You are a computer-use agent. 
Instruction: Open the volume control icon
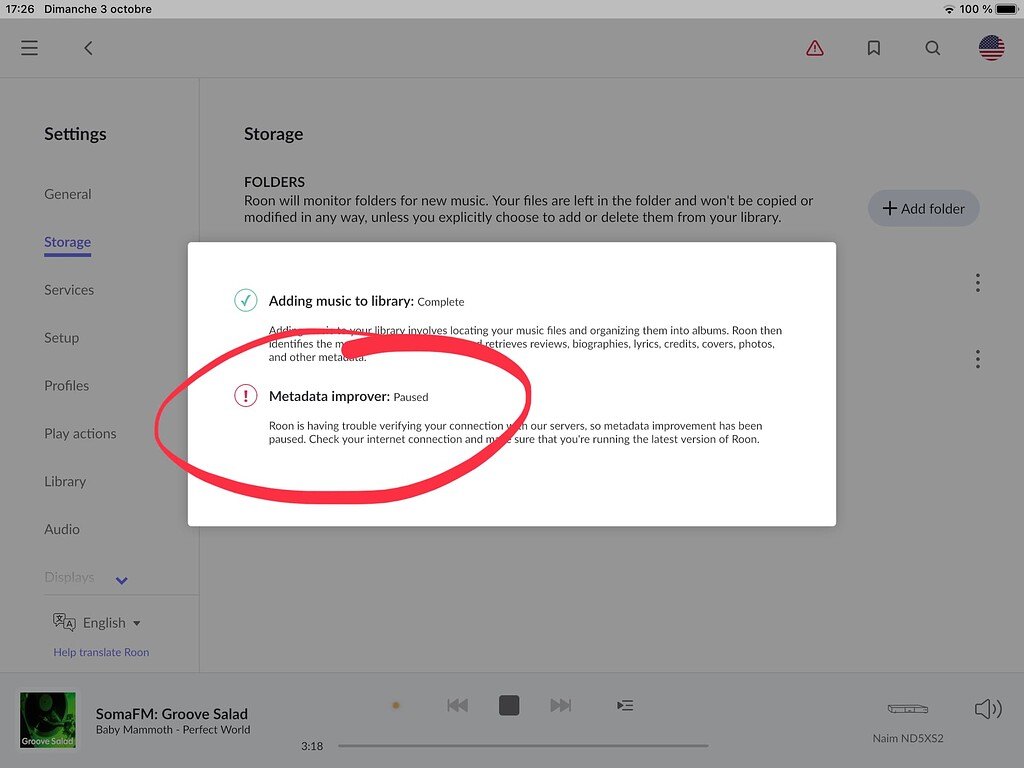(988, 709)
